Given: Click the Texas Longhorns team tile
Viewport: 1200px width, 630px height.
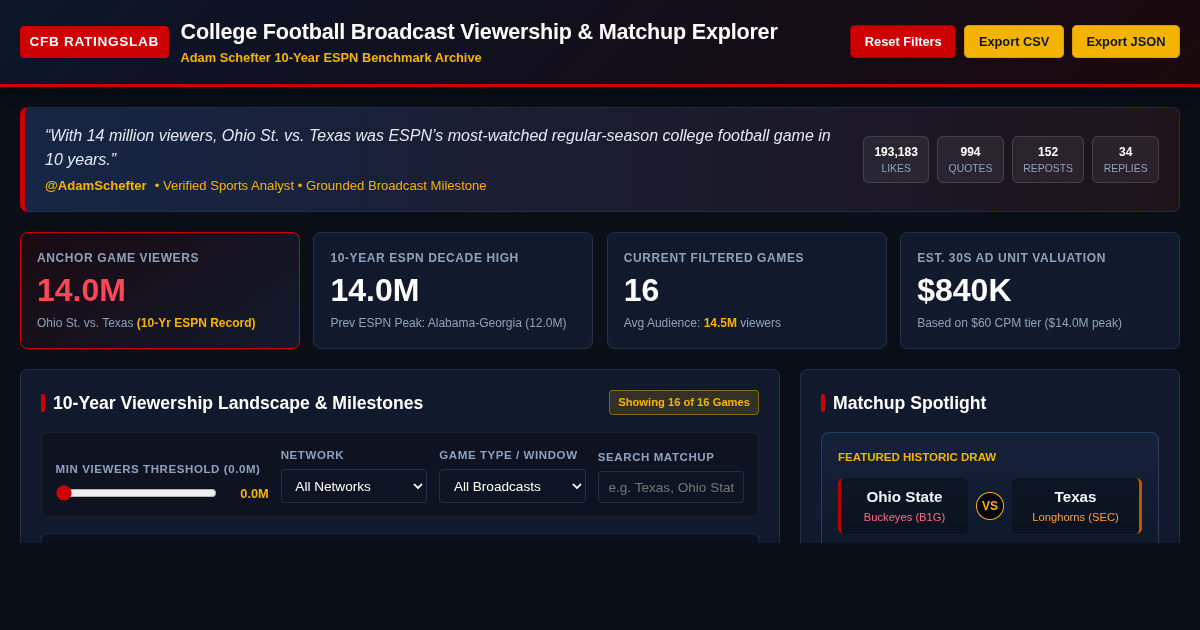Looking at the screenshot, I should [x=1076, y=506].
